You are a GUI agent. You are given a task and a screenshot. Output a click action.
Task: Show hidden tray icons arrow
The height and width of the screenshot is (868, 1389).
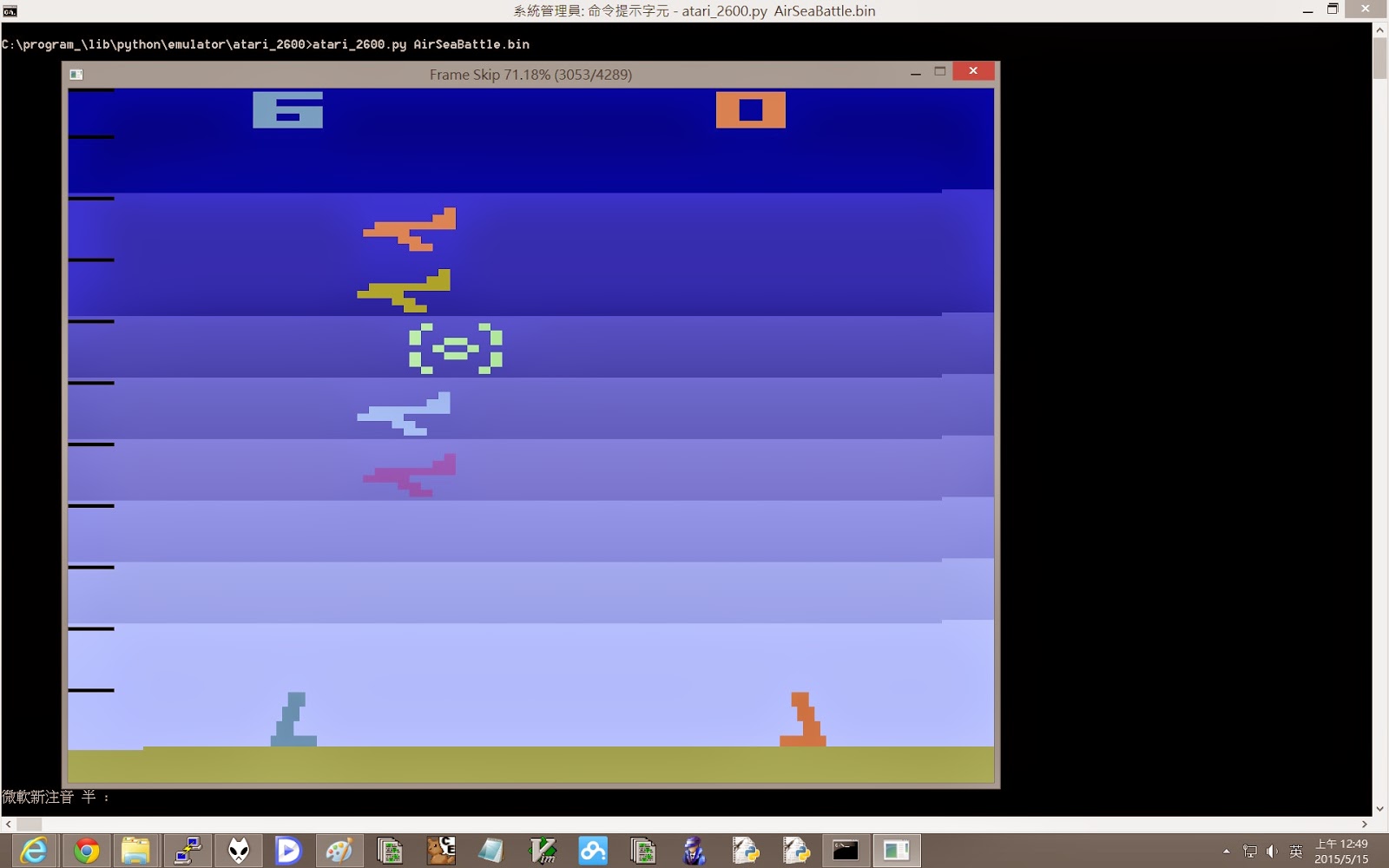pyautogui.click(x=1226, y=852)
